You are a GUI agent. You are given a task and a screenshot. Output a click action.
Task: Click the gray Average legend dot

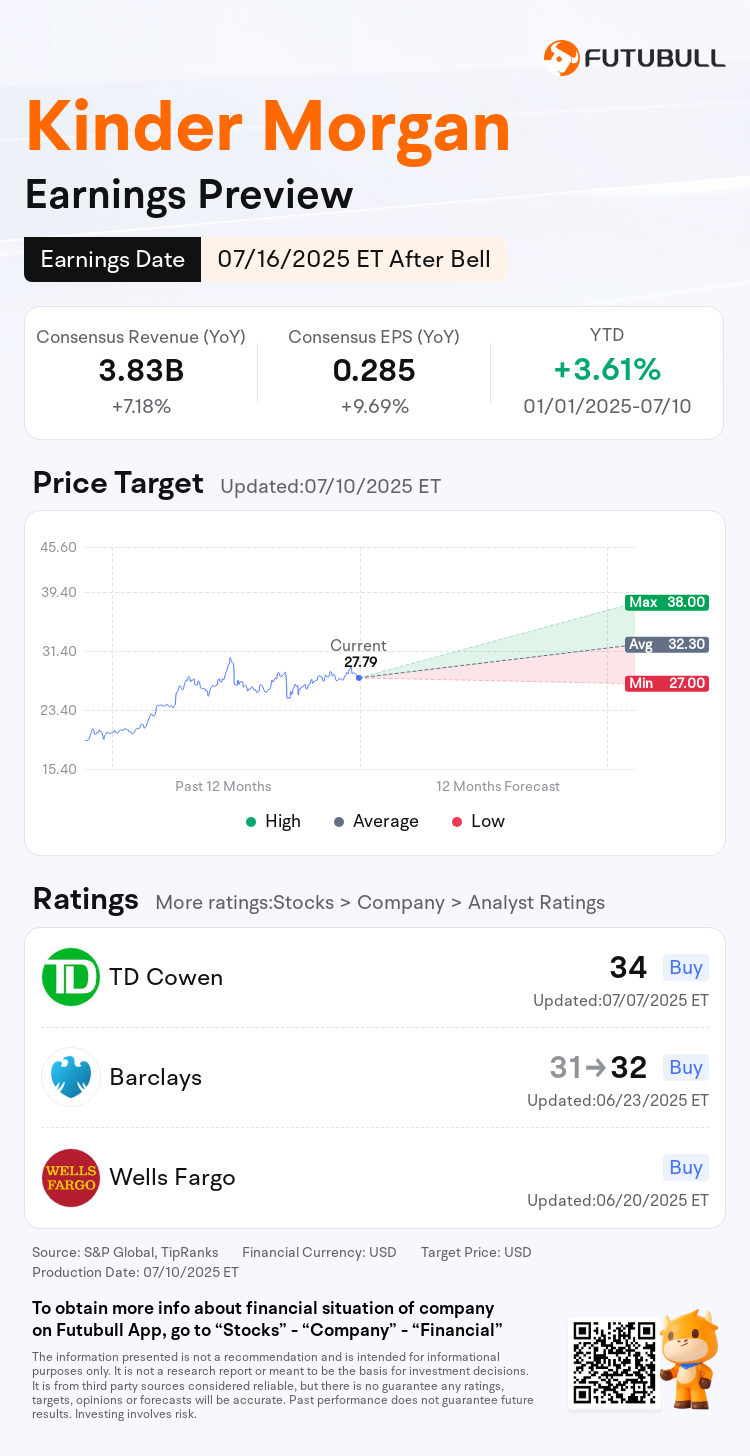coord(339,821)
